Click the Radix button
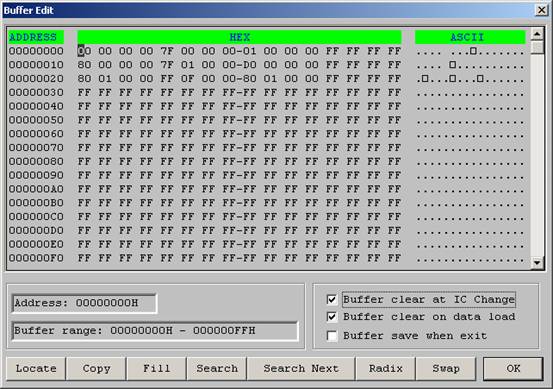553x389 pixels. pyautogui.click(x=386, y=369)
